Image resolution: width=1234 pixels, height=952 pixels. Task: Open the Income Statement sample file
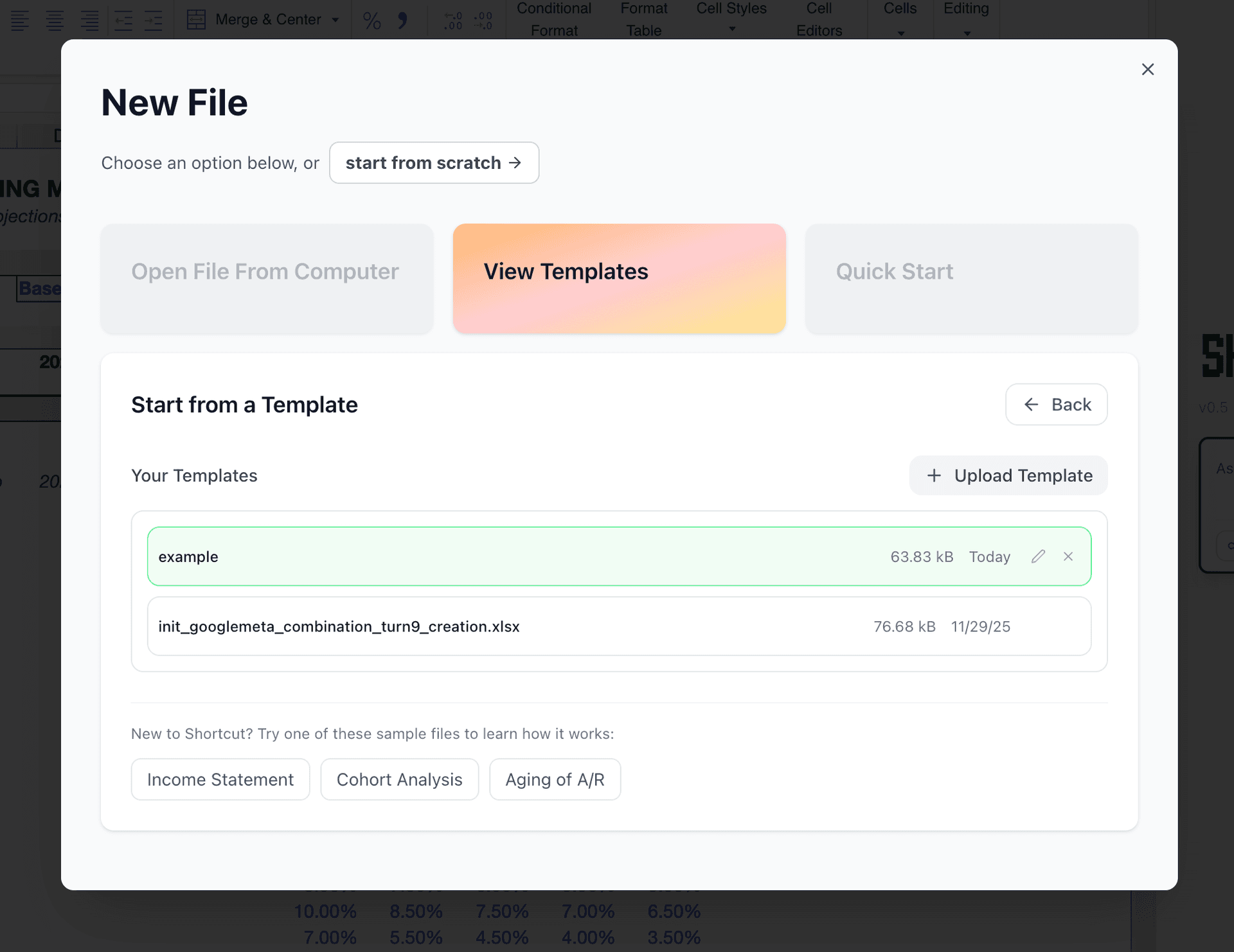pos(220,779)
